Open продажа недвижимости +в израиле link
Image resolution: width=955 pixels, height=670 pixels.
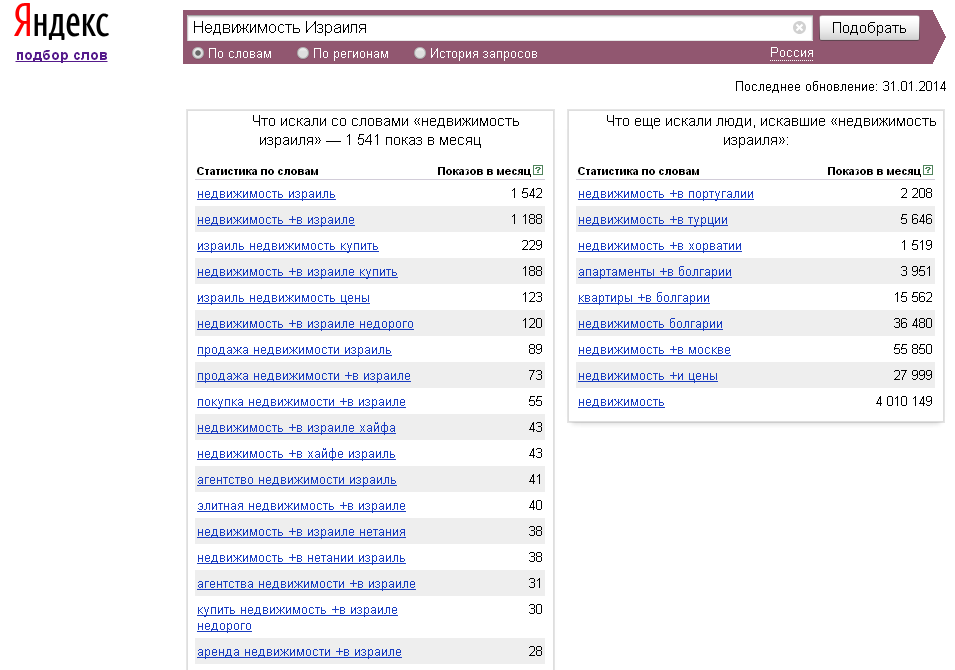tap(304, 376)
